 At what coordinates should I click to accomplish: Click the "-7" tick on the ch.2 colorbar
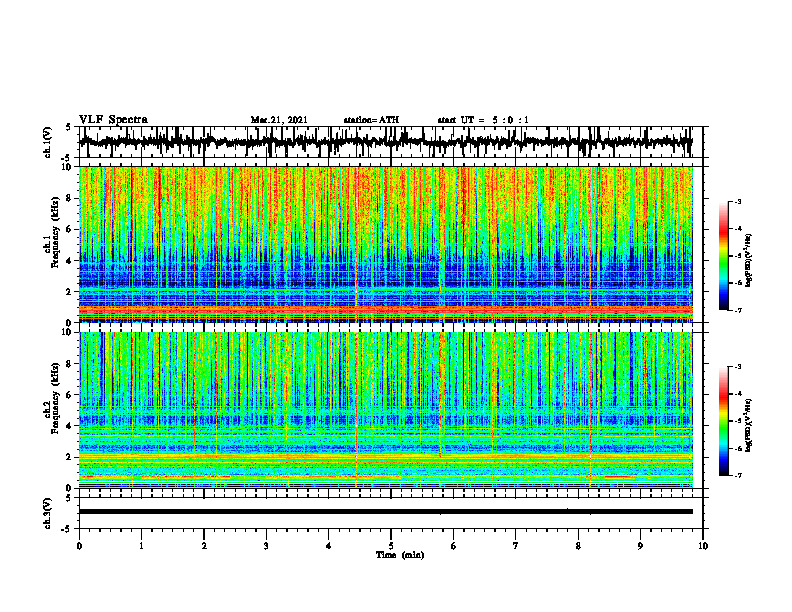738,476
